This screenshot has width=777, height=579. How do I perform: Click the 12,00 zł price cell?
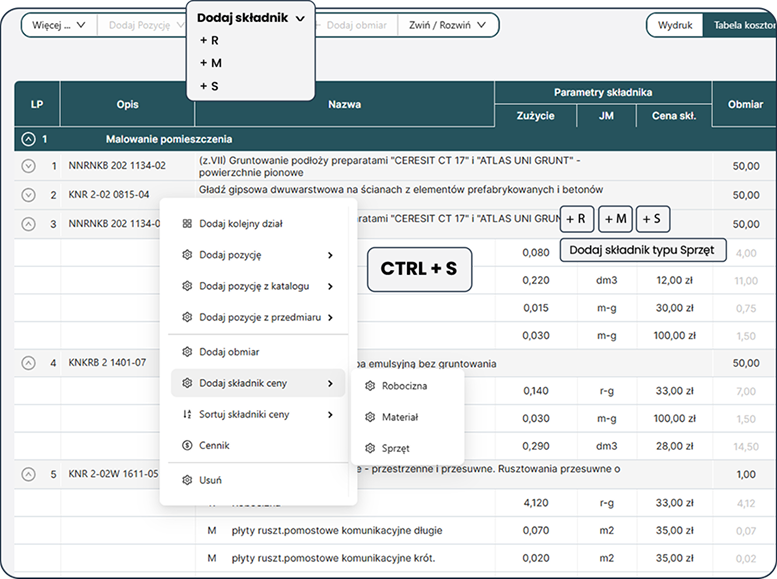674,281
